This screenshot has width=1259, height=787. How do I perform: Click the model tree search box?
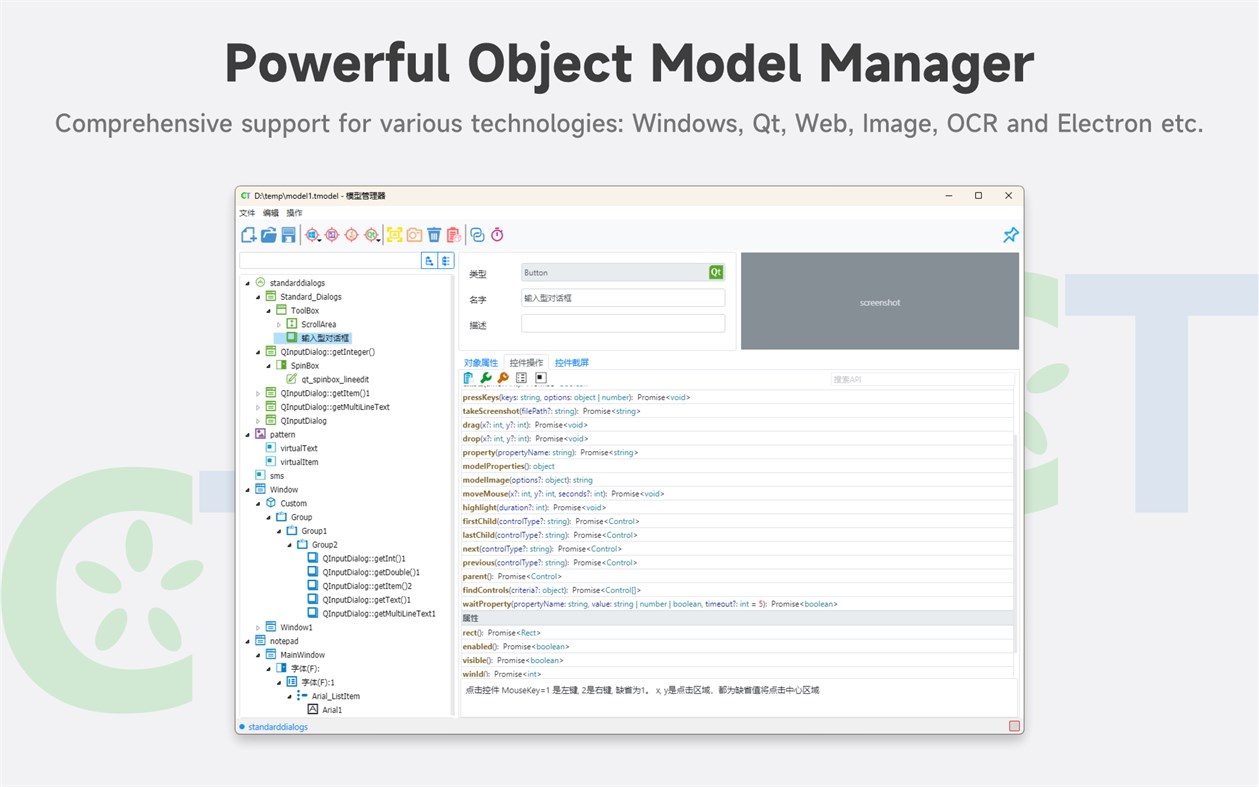pyautogui.click(x=329, y=261)
